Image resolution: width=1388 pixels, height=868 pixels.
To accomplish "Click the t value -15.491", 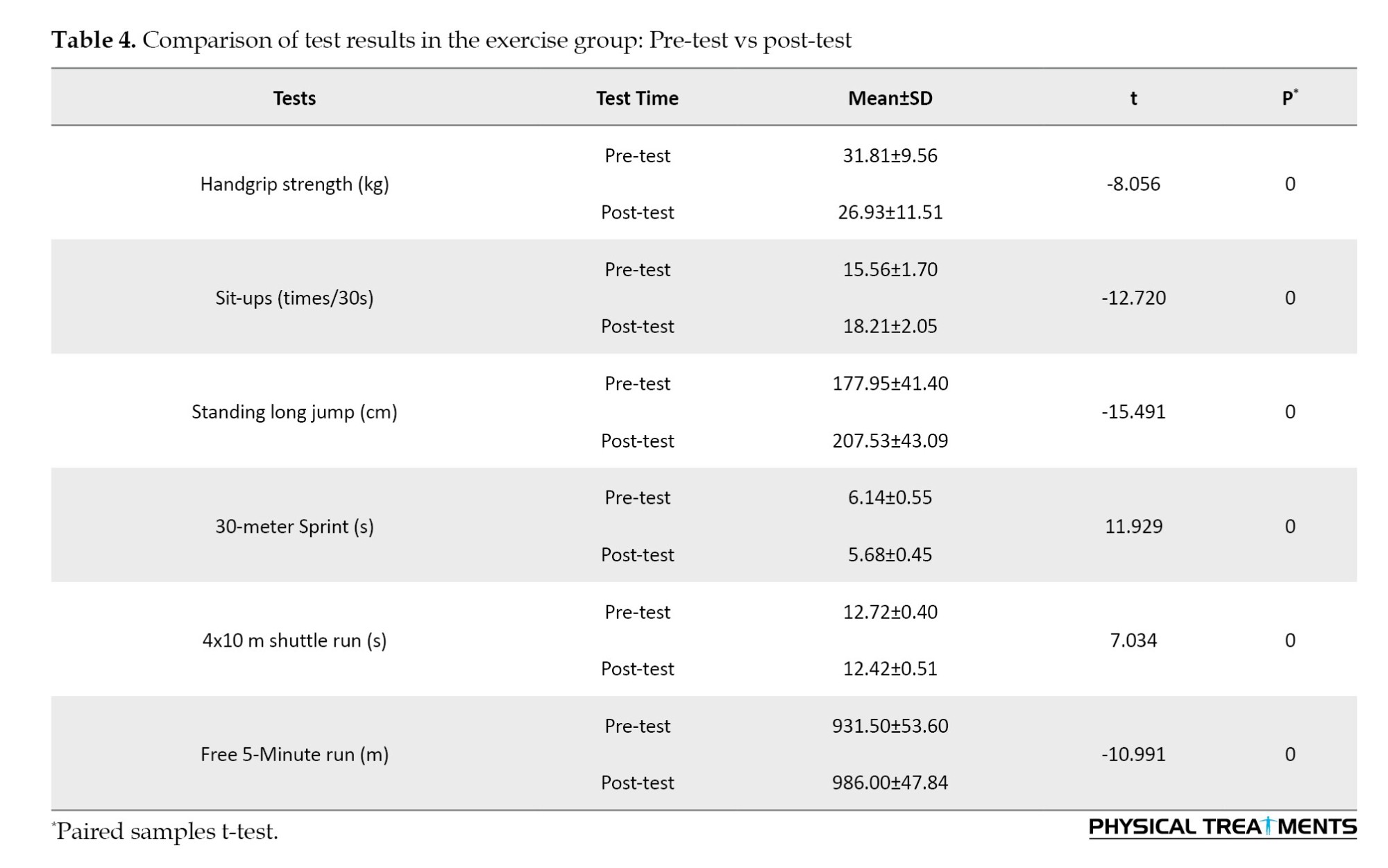I will [x=1133, y=411].
